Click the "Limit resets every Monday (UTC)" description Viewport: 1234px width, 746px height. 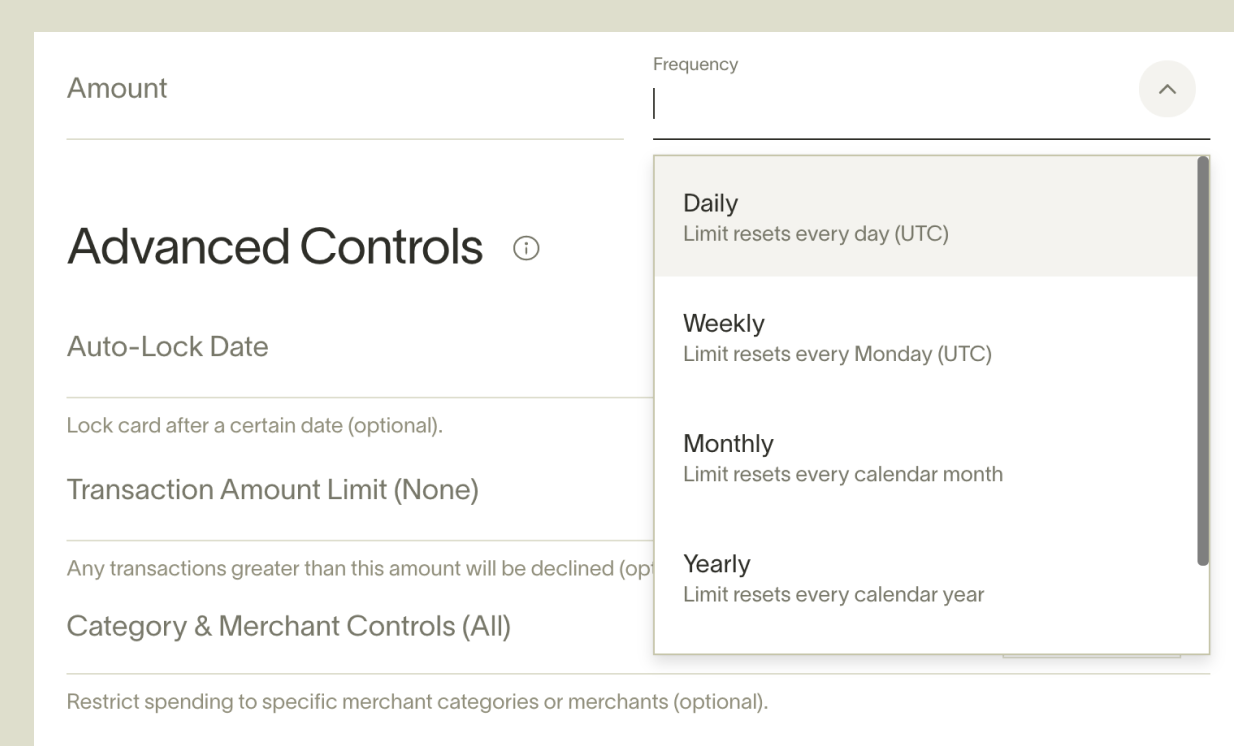(x=837, y=354)
